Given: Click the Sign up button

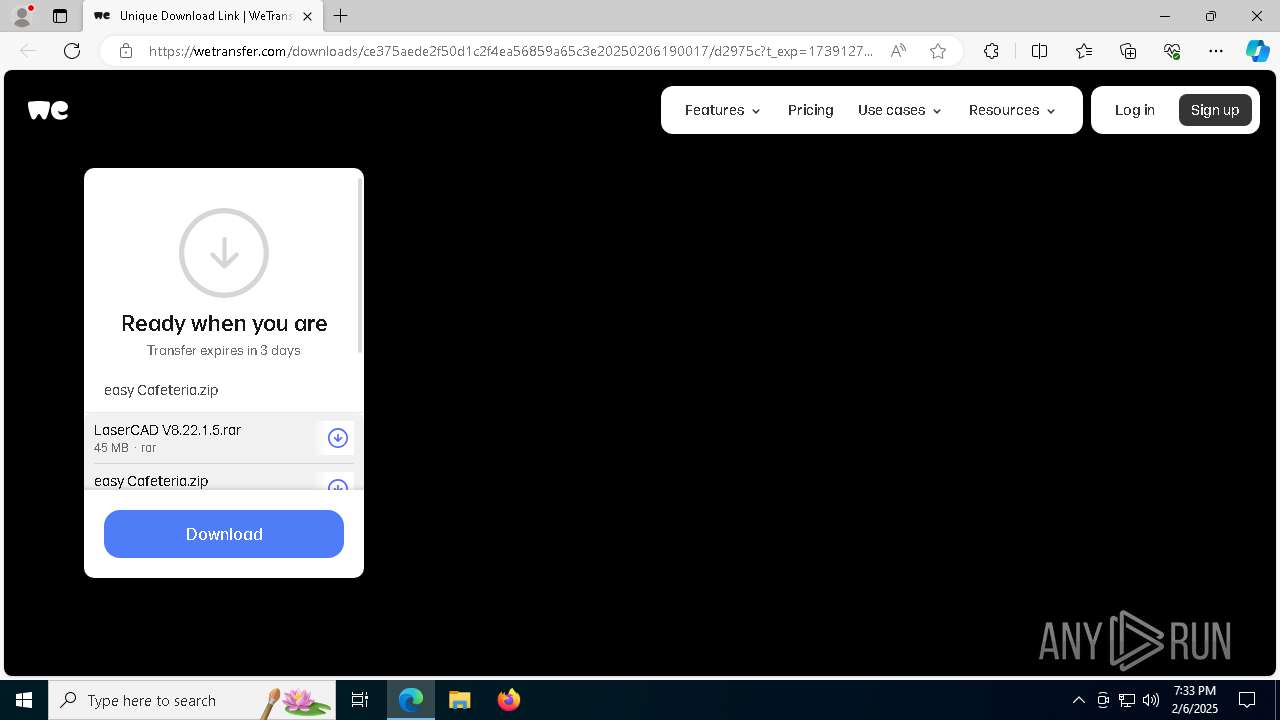Looking at the screenshot, I should pos(1215,110).
